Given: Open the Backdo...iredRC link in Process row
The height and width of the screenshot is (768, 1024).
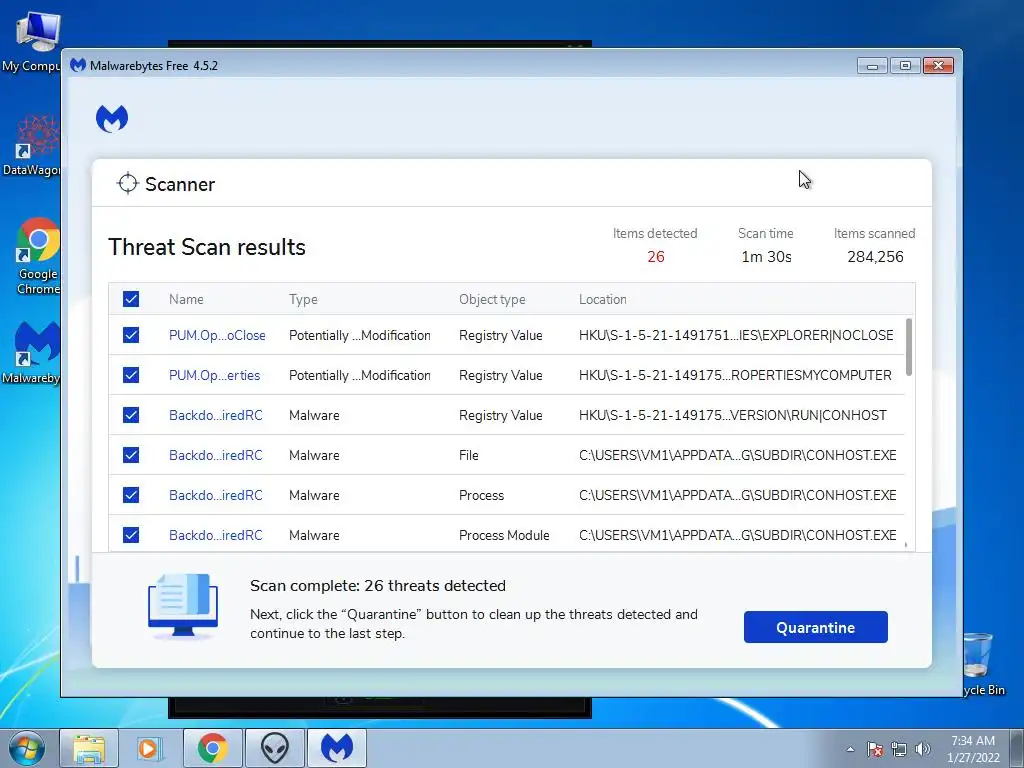Looking at the screenshot, I should point(216,495).
